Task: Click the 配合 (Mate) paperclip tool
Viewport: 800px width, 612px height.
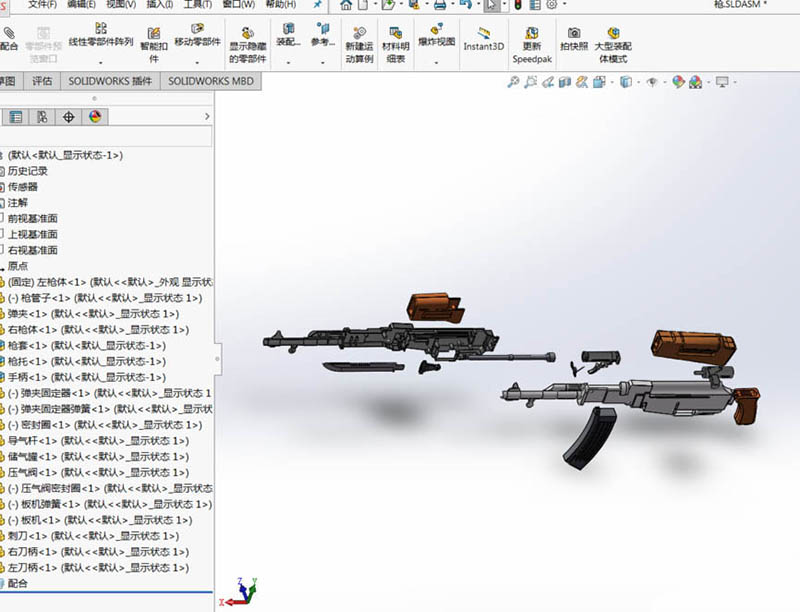Action: (x=8, y=39)
